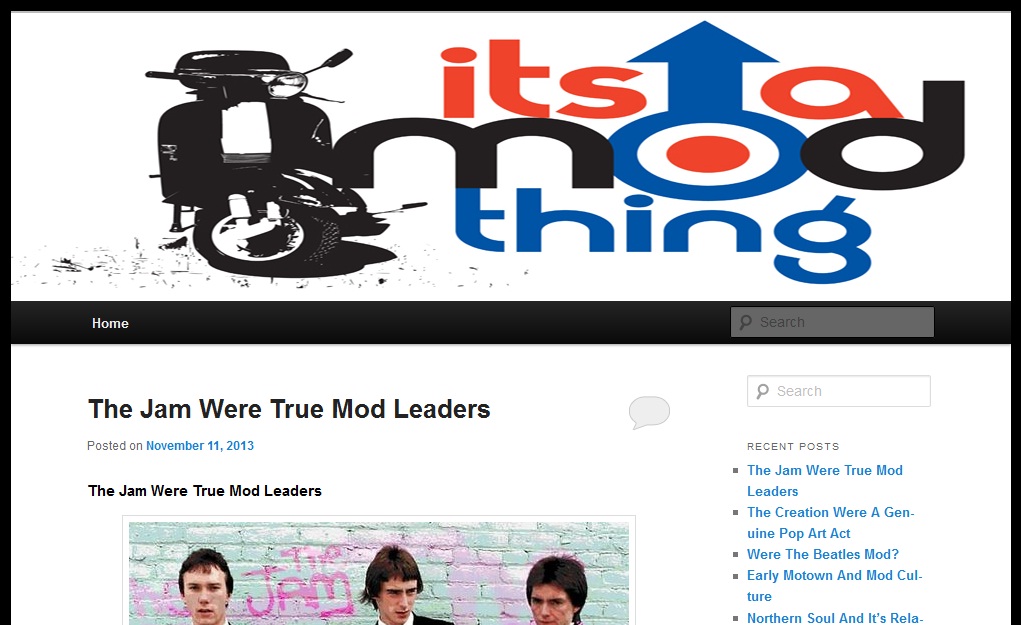1021x625 pixels.
Task: Open the November 11, 2013 date link
Action: pos(200,446)
